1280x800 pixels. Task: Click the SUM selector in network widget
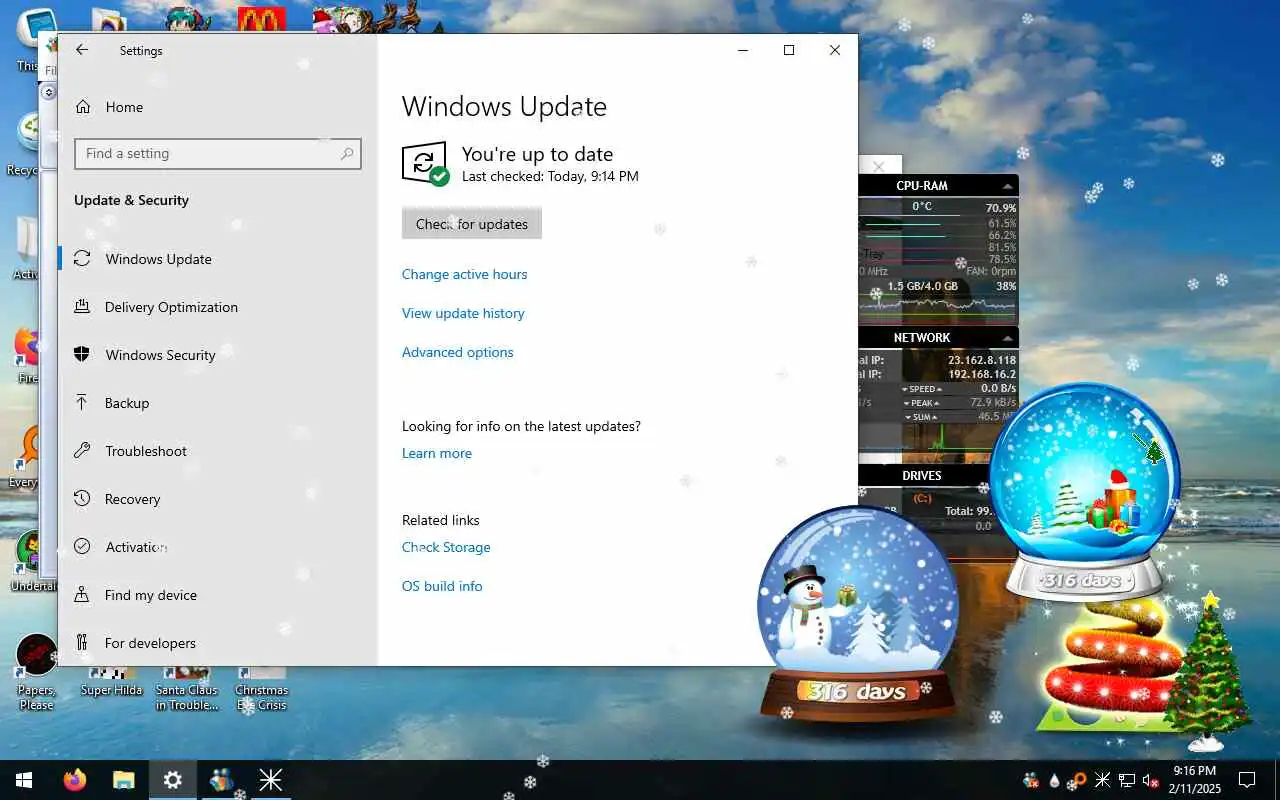(921, 417)
